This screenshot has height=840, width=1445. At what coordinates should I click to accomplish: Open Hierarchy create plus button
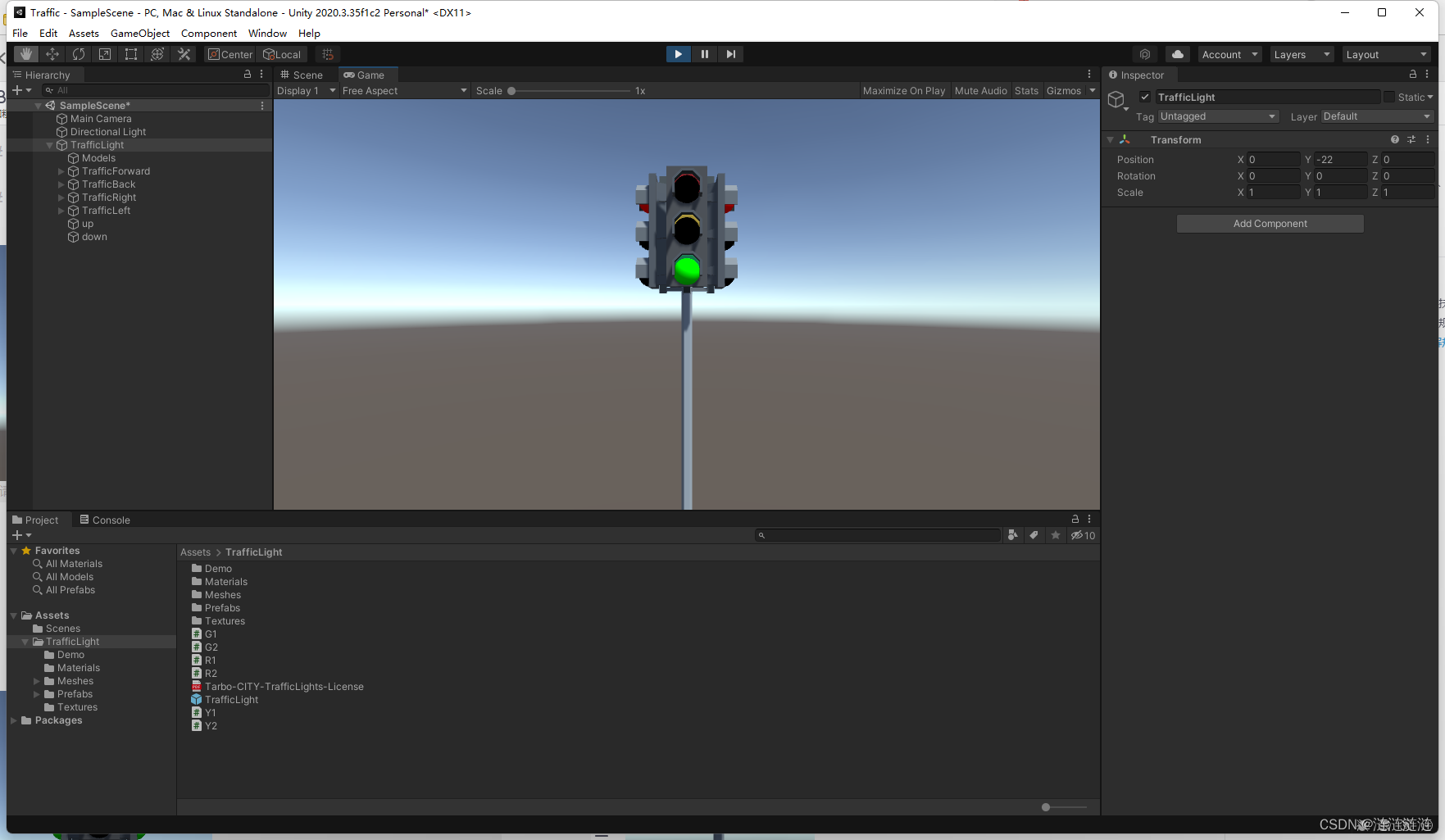(x=21, y=90)
